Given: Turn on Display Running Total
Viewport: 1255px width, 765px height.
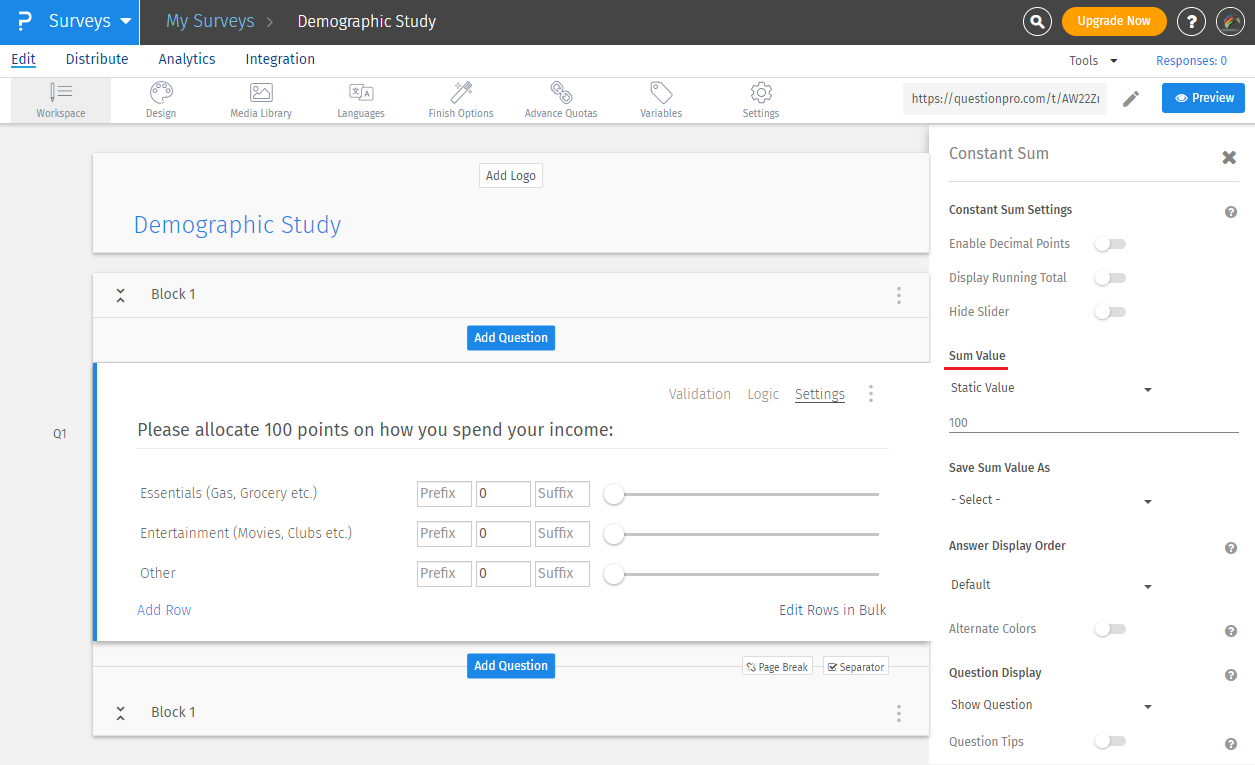Looking at the screenshot, I should [x=1110, y=277].
